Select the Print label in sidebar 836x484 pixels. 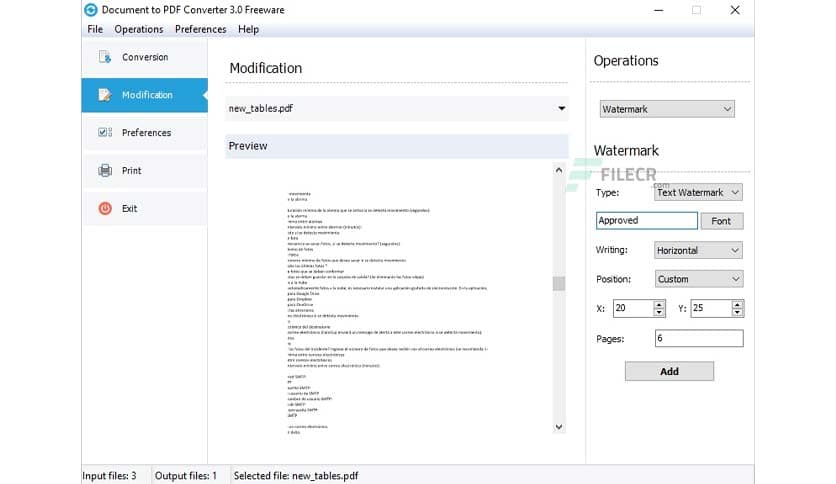click(x=132, y=171)
